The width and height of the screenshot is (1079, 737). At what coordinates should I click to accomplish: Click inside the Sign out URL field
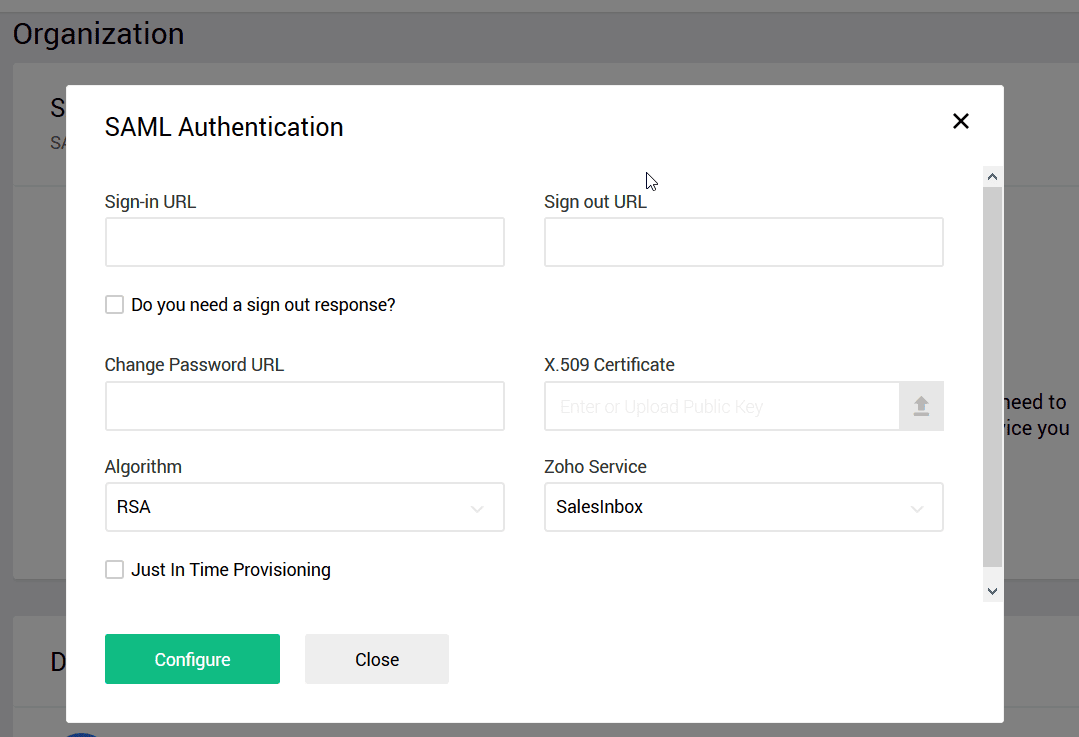[x=743, y=242]
